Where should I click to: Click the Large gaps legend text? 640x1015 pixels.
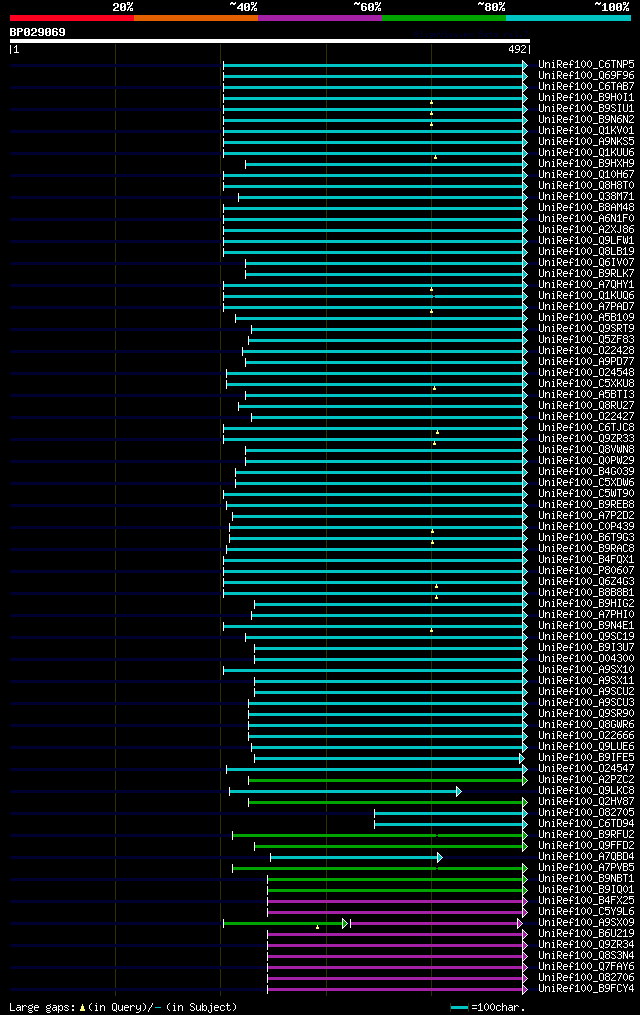pyautogui.click(x=123, y=1007)
